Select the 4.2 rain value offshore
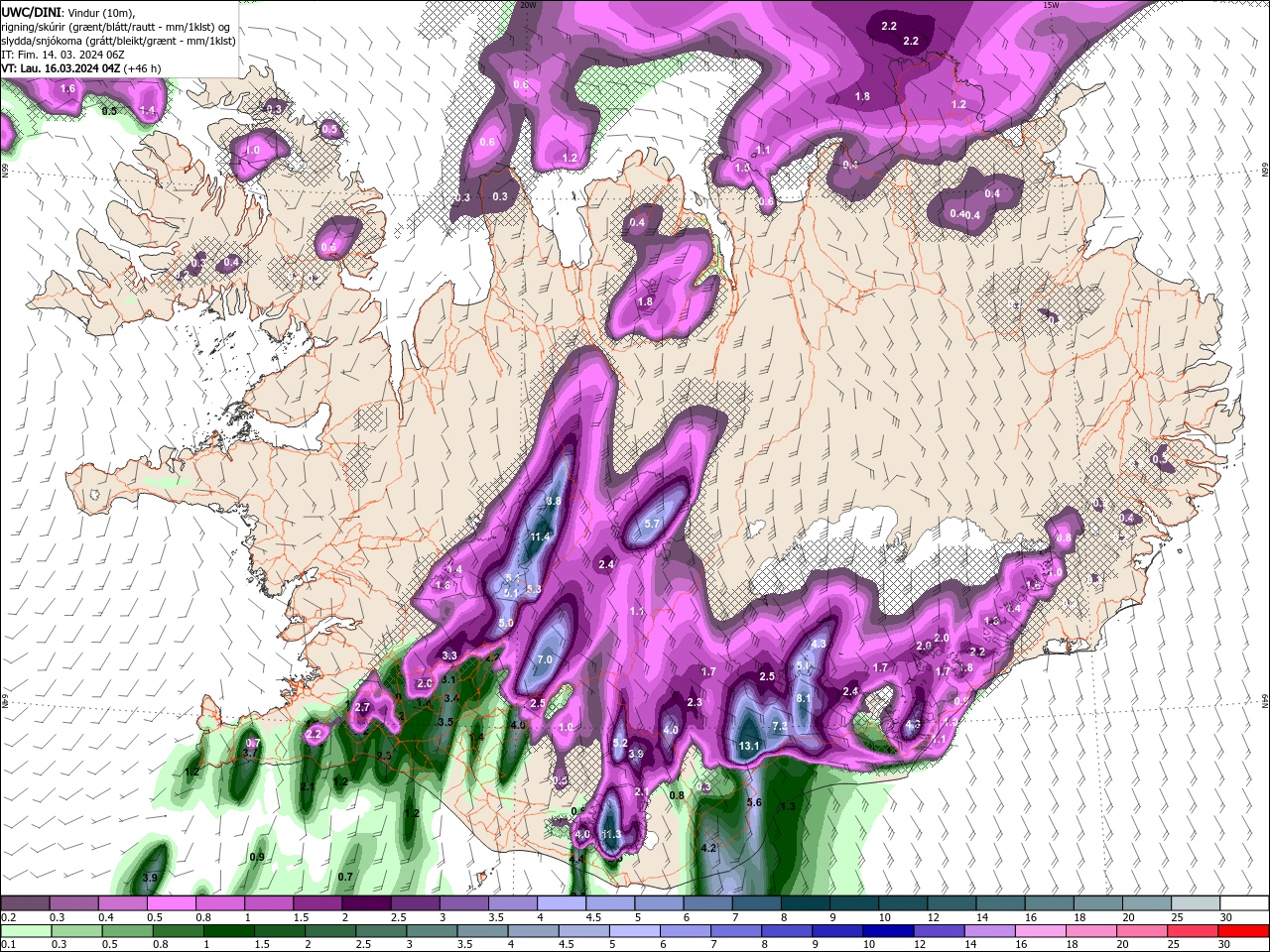 (708, 849)
